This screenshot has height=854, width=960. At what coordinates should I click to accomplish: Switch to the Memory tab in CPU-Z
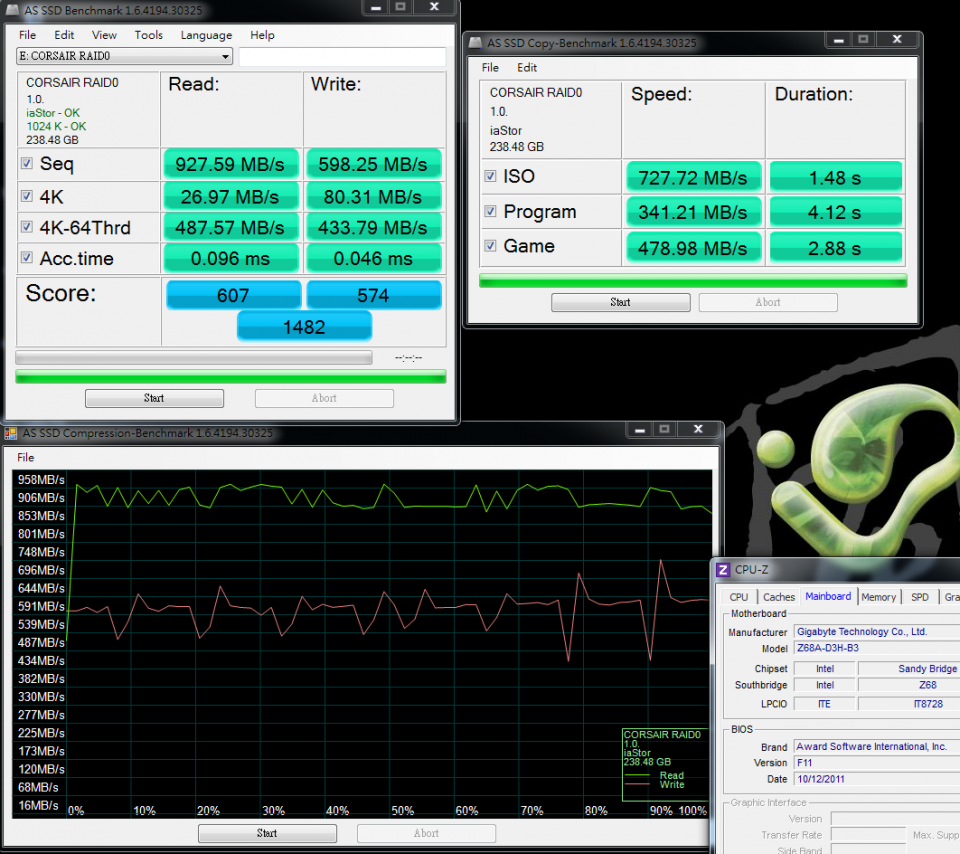click(878, 597)
